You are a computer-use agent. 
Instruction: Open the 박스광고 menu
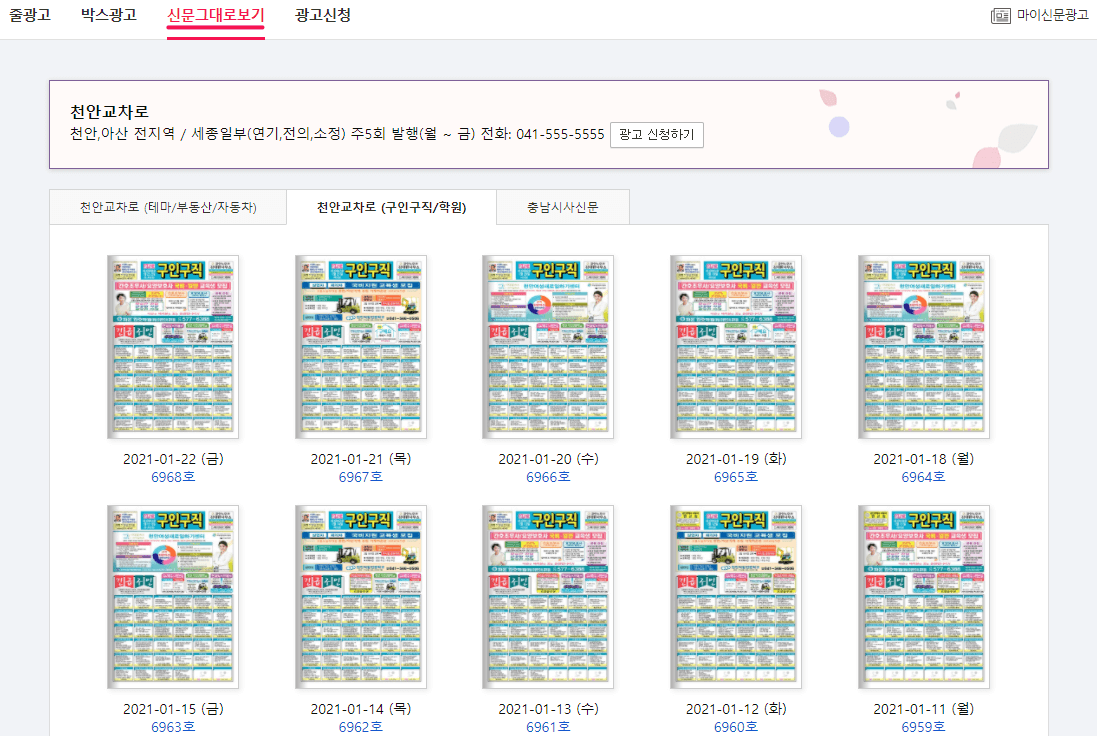[x=108, y=15]
